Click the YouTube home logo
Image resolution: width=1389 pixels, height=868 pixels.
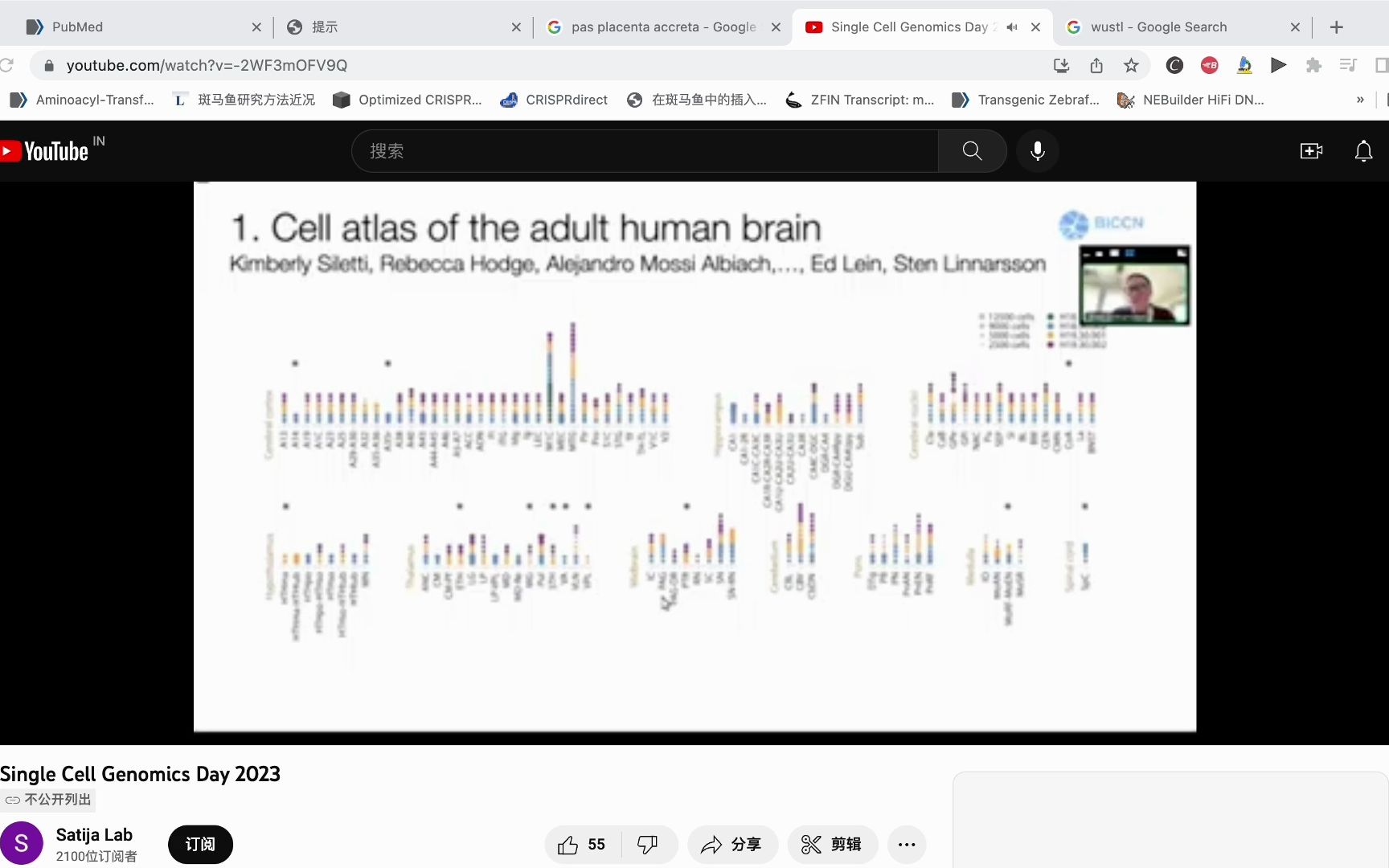click(46, 150)
